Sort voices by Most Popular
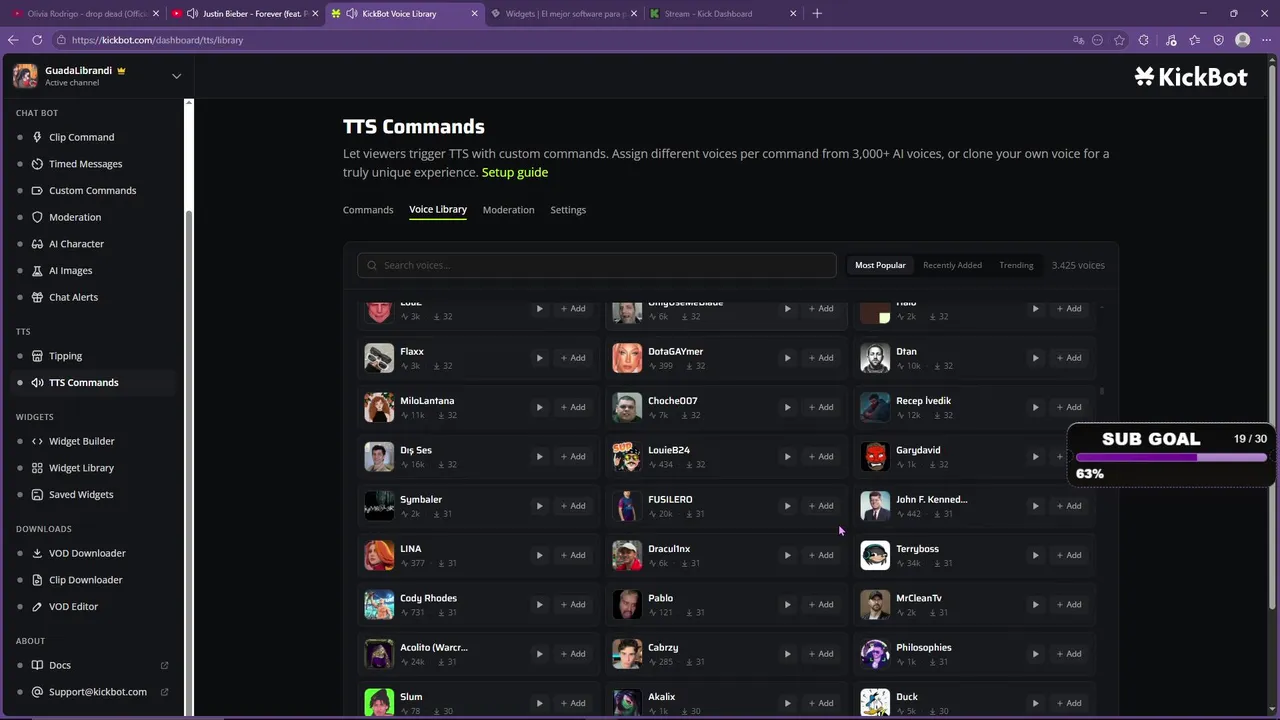 [x=880, y=265]
